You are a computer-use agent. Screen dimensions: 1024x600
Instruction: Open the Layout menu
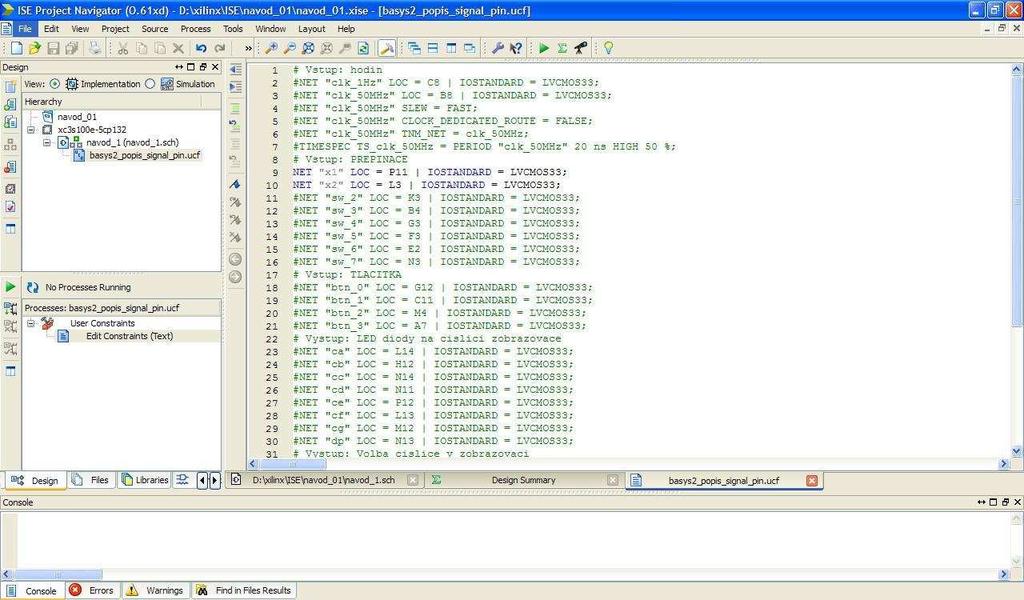(312, 29)
